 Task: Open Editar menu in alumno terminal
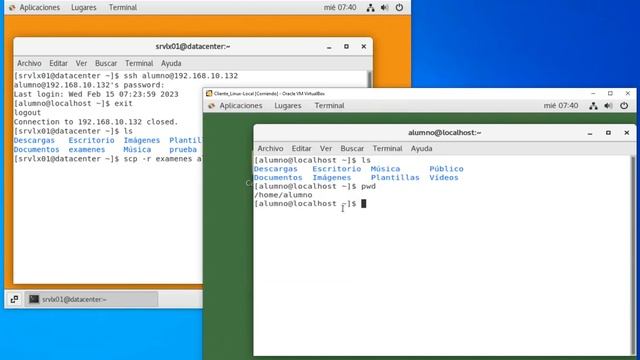[x=301, y=149]
